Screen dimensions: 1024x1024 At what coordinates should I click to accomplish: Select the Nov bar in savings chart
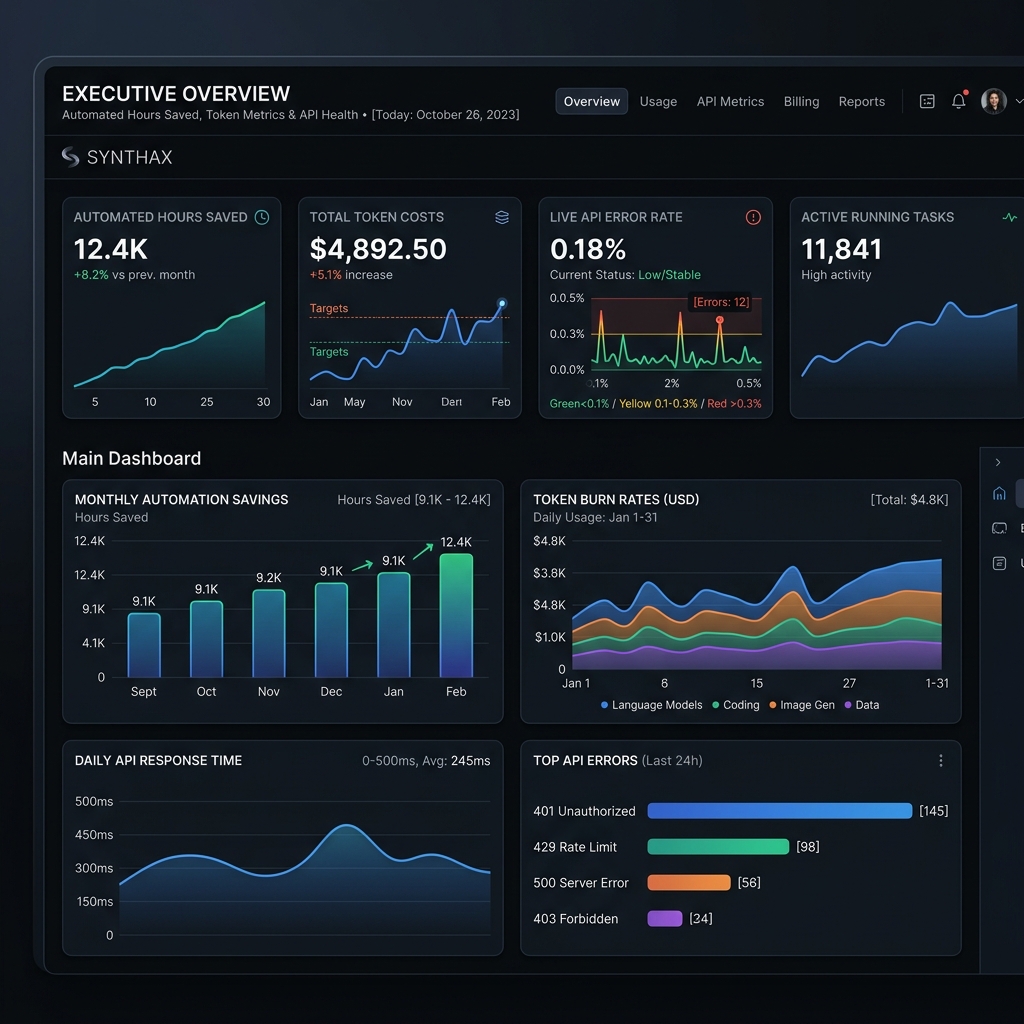268,633
